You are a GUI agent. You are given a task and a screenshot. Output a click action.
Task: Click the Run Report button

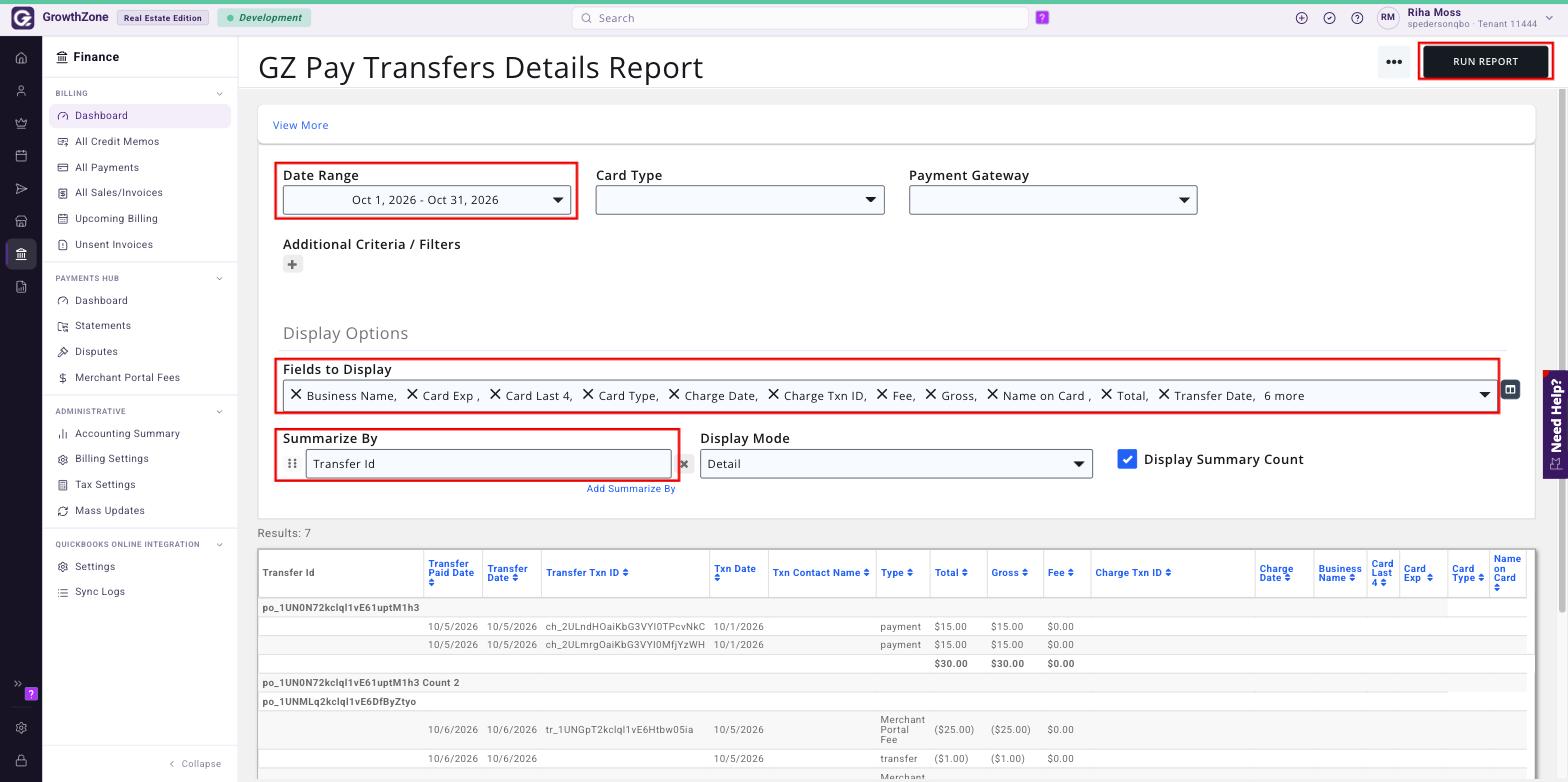(1485, 62)
